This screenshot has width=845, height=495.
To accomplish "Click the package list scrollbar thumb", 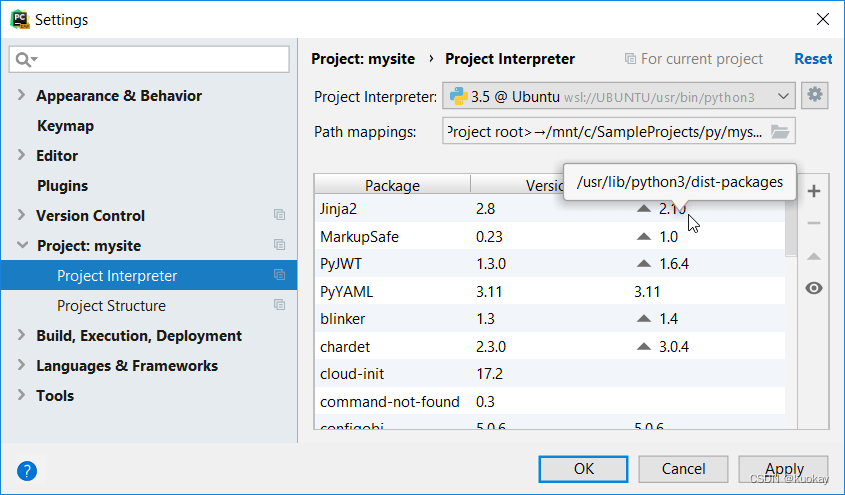I will 791,227.
